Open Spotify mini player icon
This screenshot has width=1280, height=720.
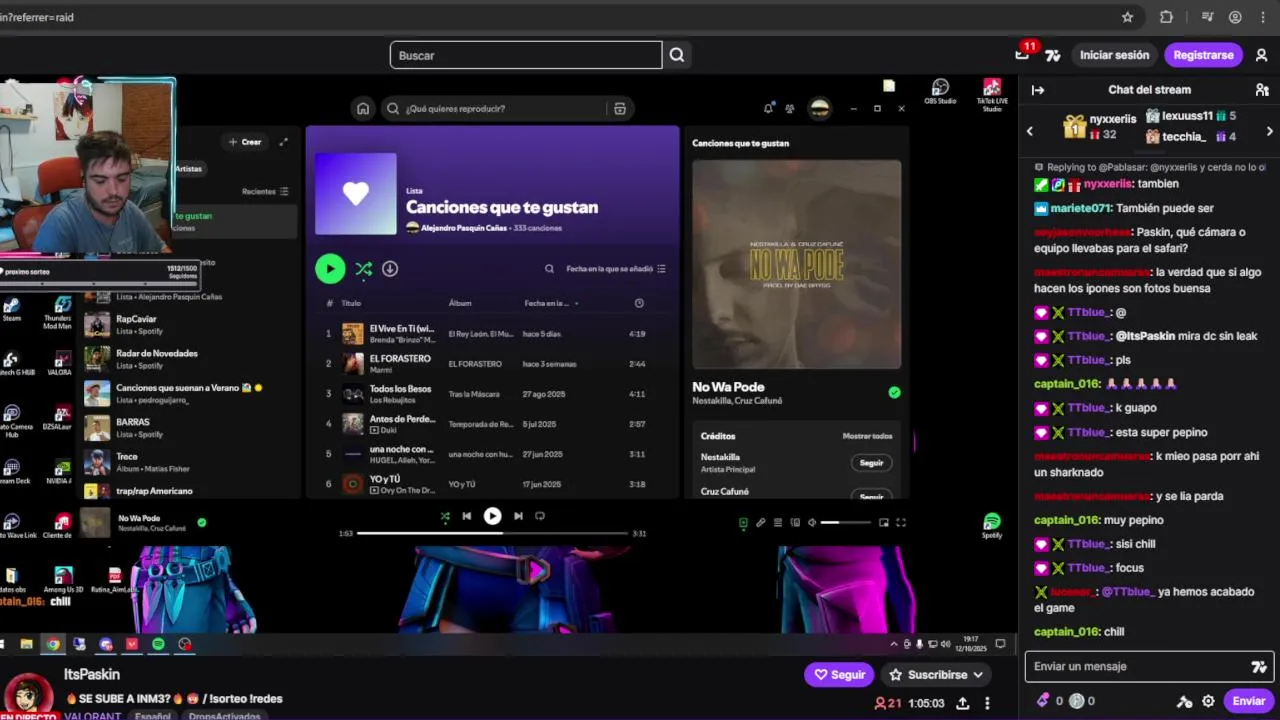tap(883, 522)
